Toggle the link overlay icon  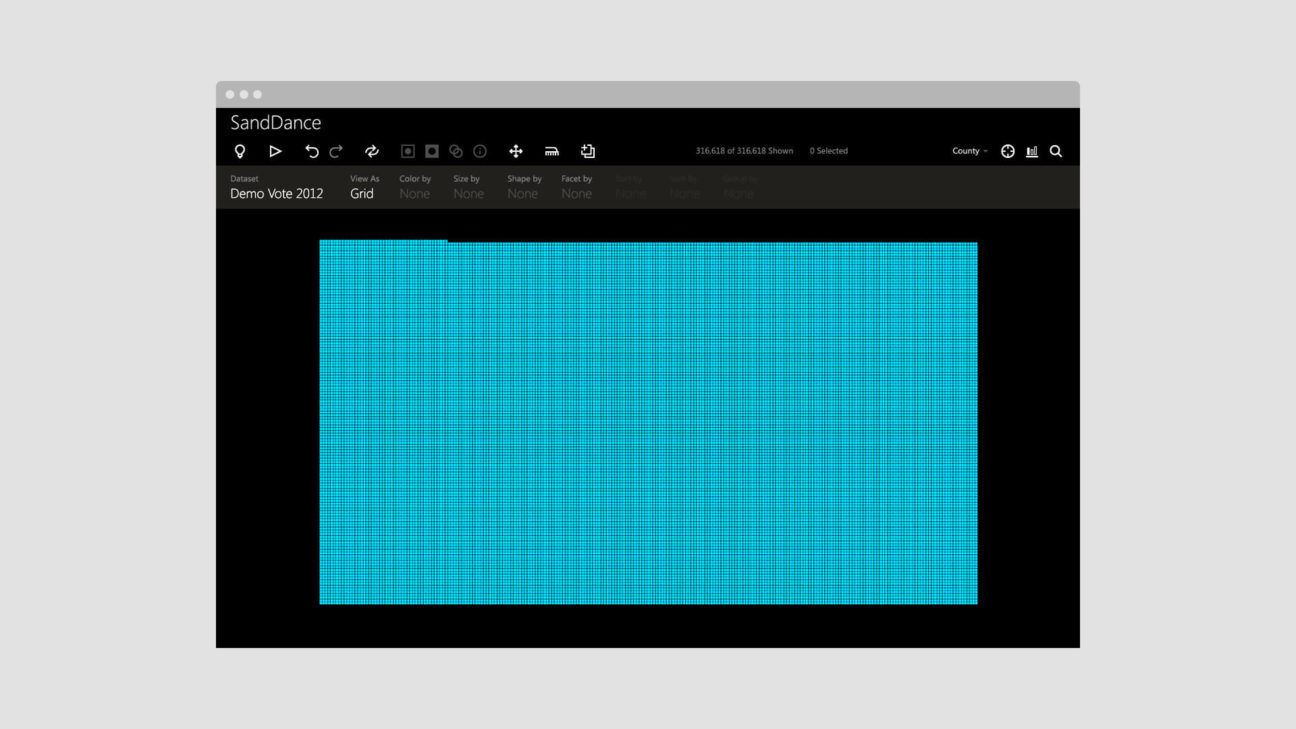coord(456,150)
